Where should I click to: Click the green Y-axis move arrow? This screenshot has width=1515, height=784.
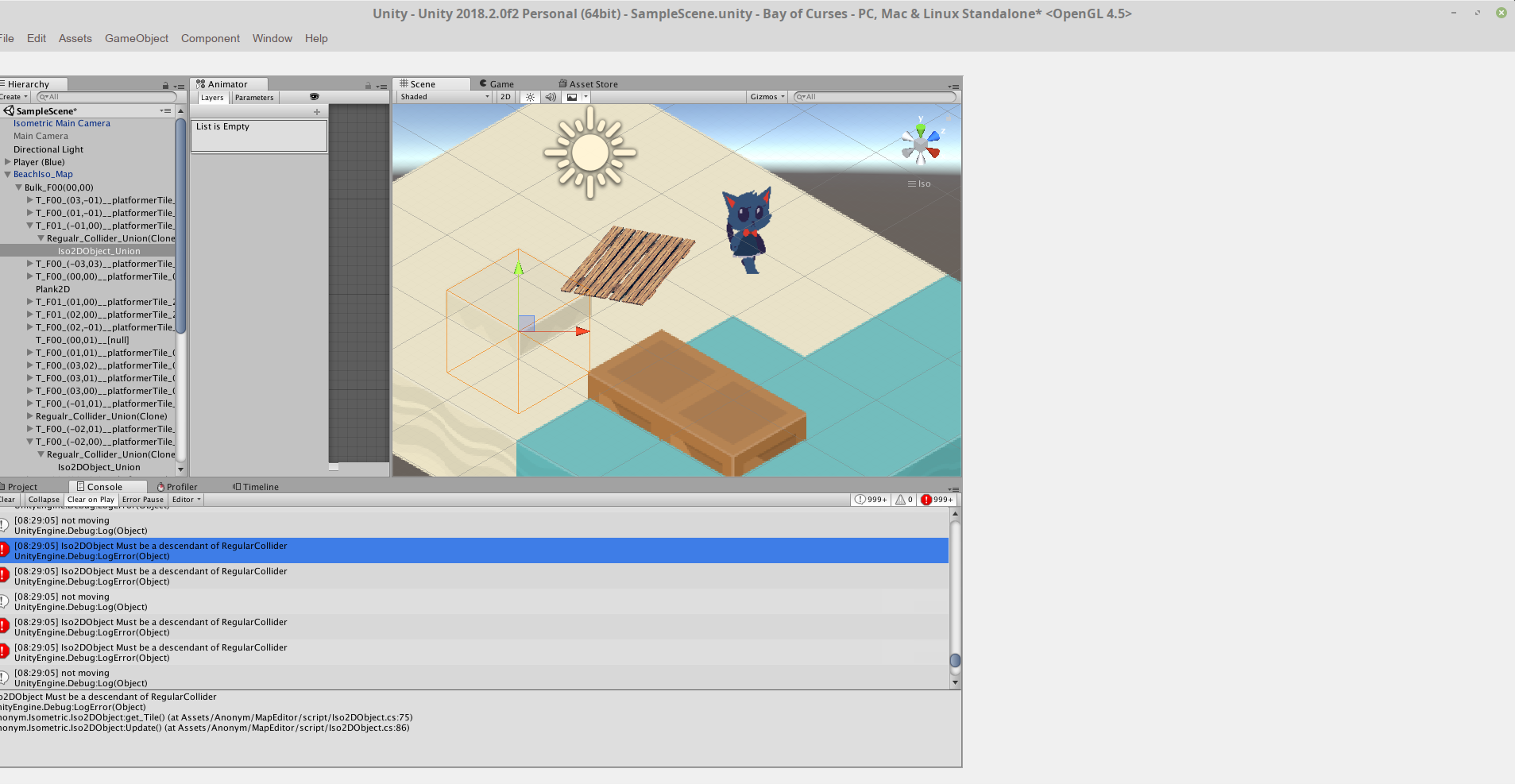pos(519,269)
